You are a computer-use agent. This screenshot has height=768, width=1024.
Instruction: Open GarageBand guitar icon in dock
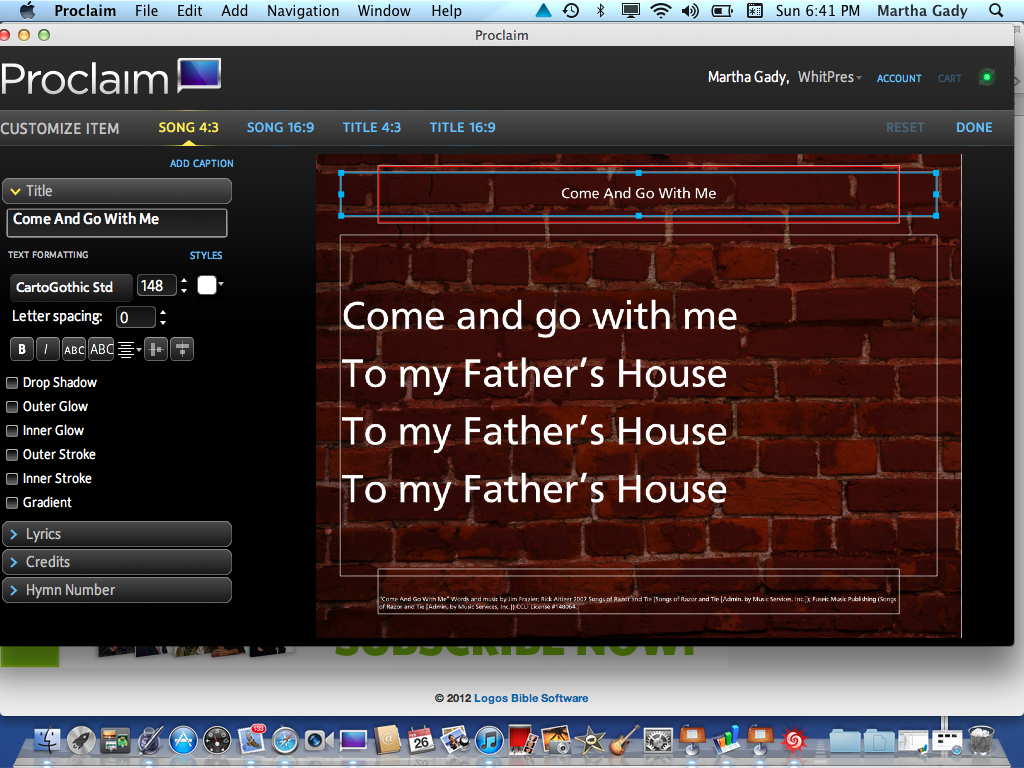[x=624, y=741]
